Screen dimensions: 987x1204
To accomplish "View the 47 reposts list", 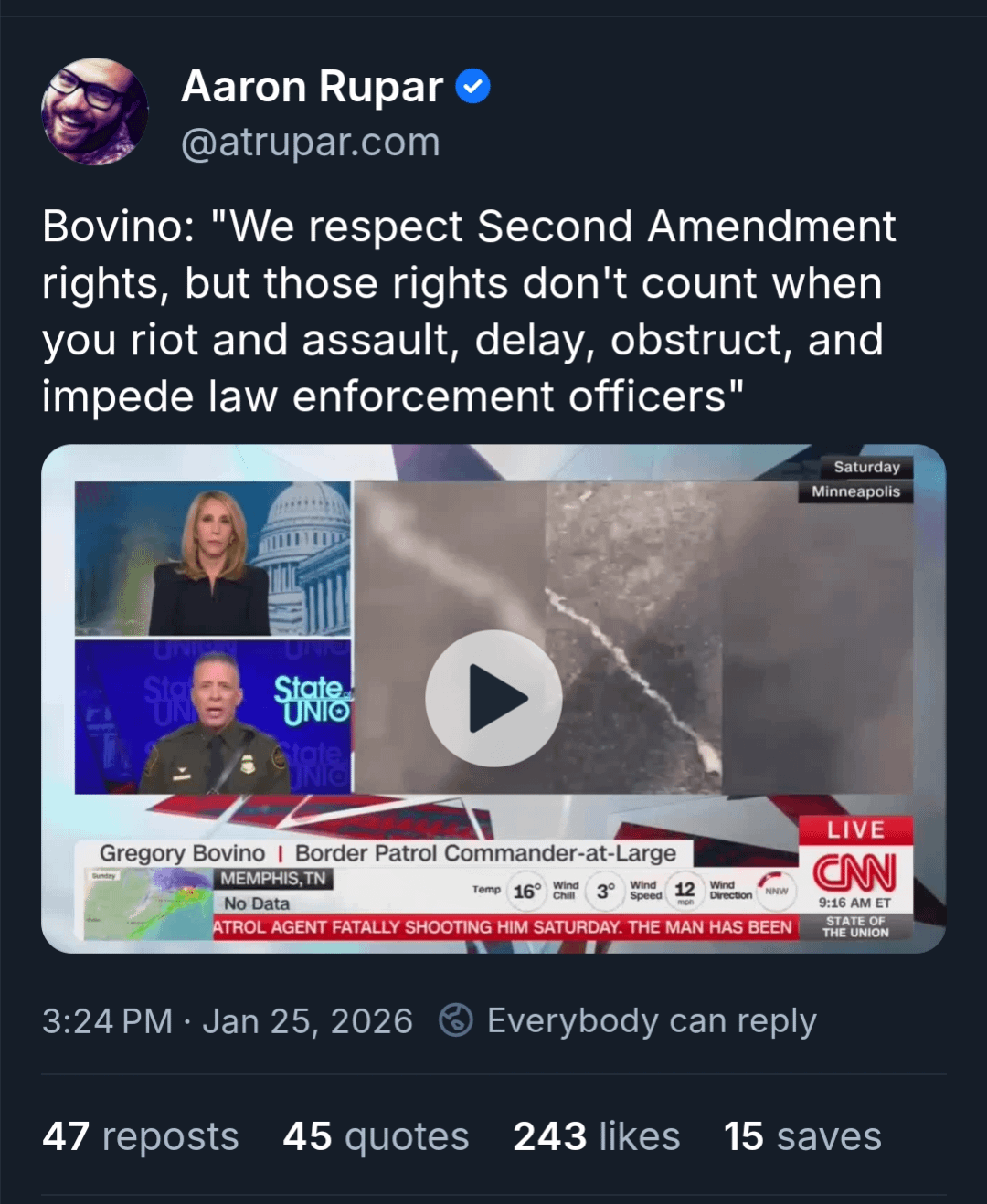I will pos(141,1137).
